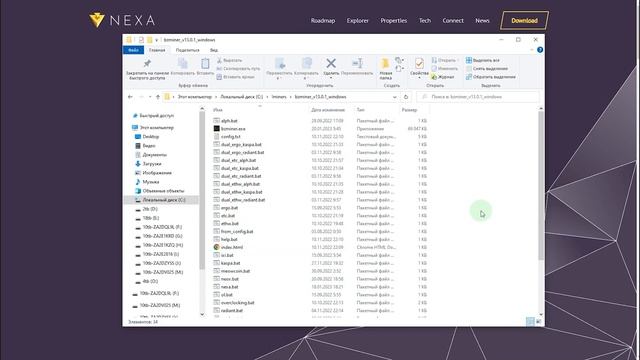Open the File (Файл) tab
Viewport: 640px width, 360px height.
(133, 50)
